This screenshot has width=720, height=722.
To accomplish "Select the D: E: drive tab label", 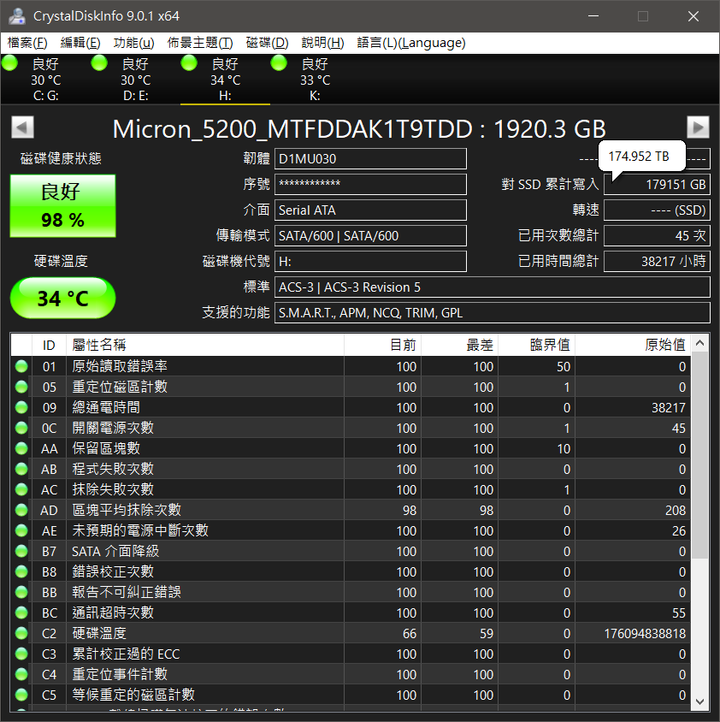I will point(135,96).
